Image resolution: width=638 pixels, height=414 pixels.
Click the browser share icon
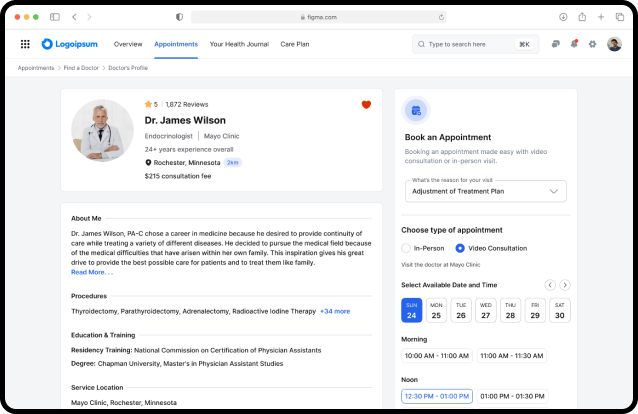point(582,17)
